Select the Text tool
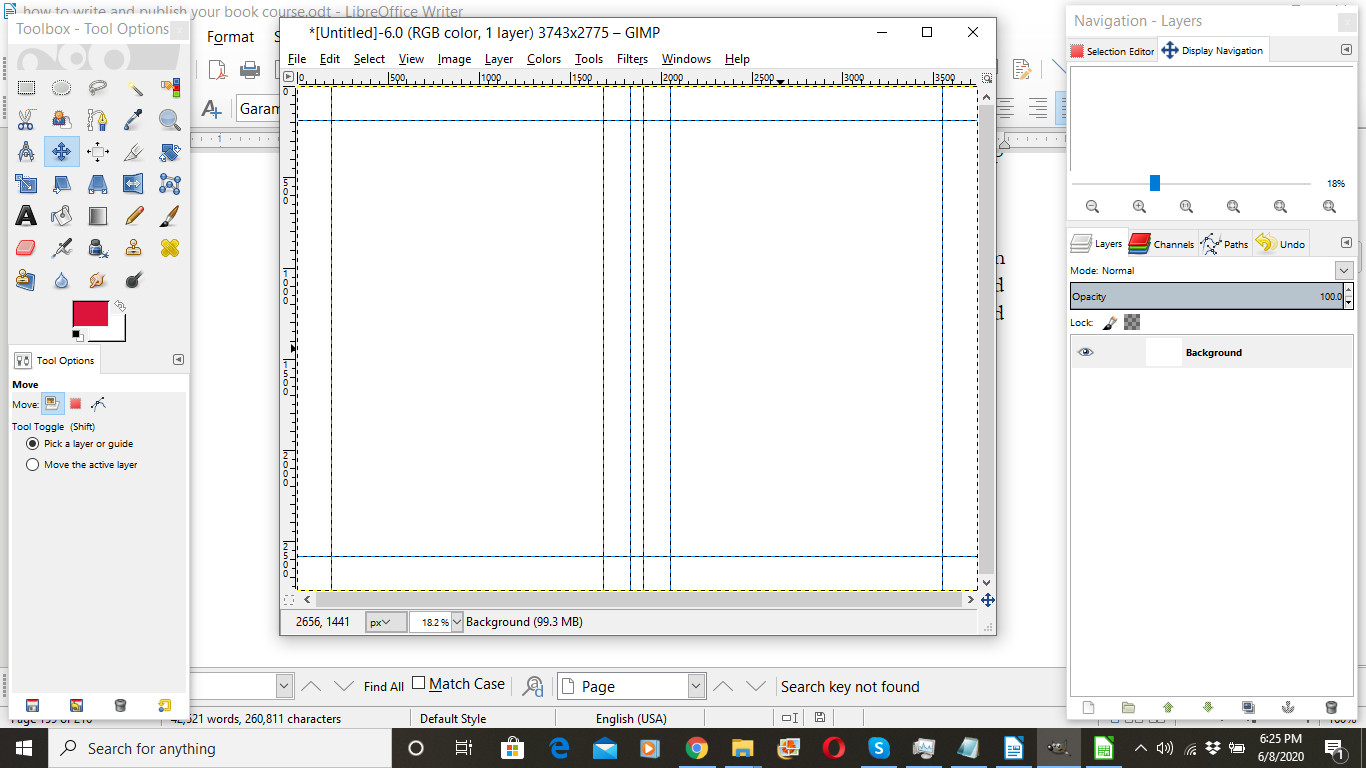1366x768 pixels. [26, 216]
